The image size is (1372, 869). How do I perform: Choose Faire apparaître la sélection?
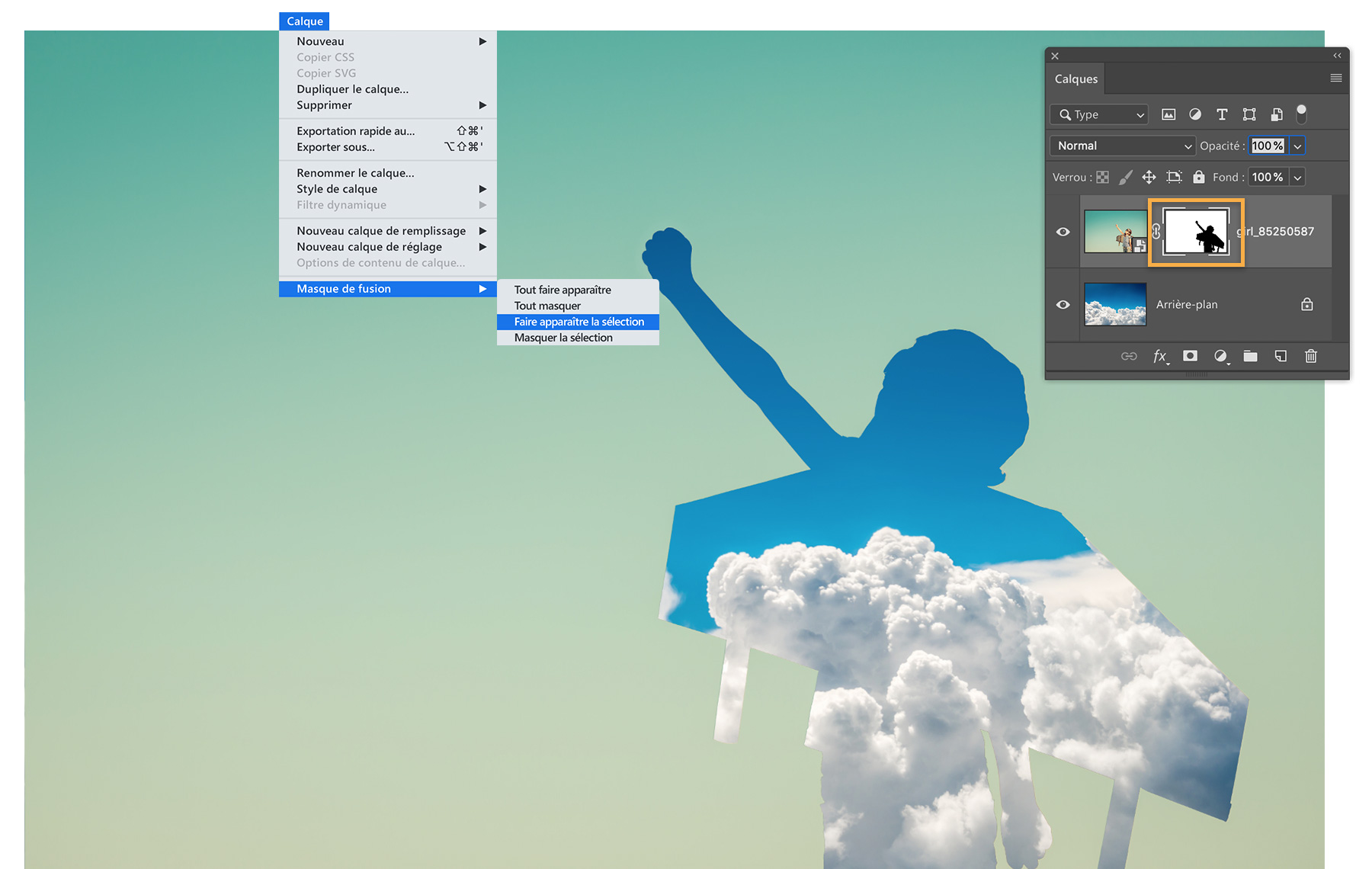578,322
